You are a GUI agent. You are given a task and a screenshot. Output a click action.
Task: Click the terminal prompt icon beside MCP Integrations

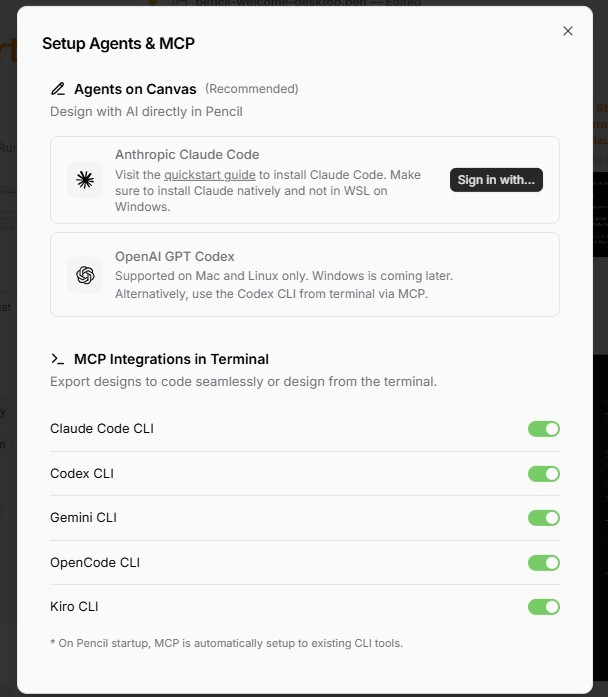coord(58,359)
